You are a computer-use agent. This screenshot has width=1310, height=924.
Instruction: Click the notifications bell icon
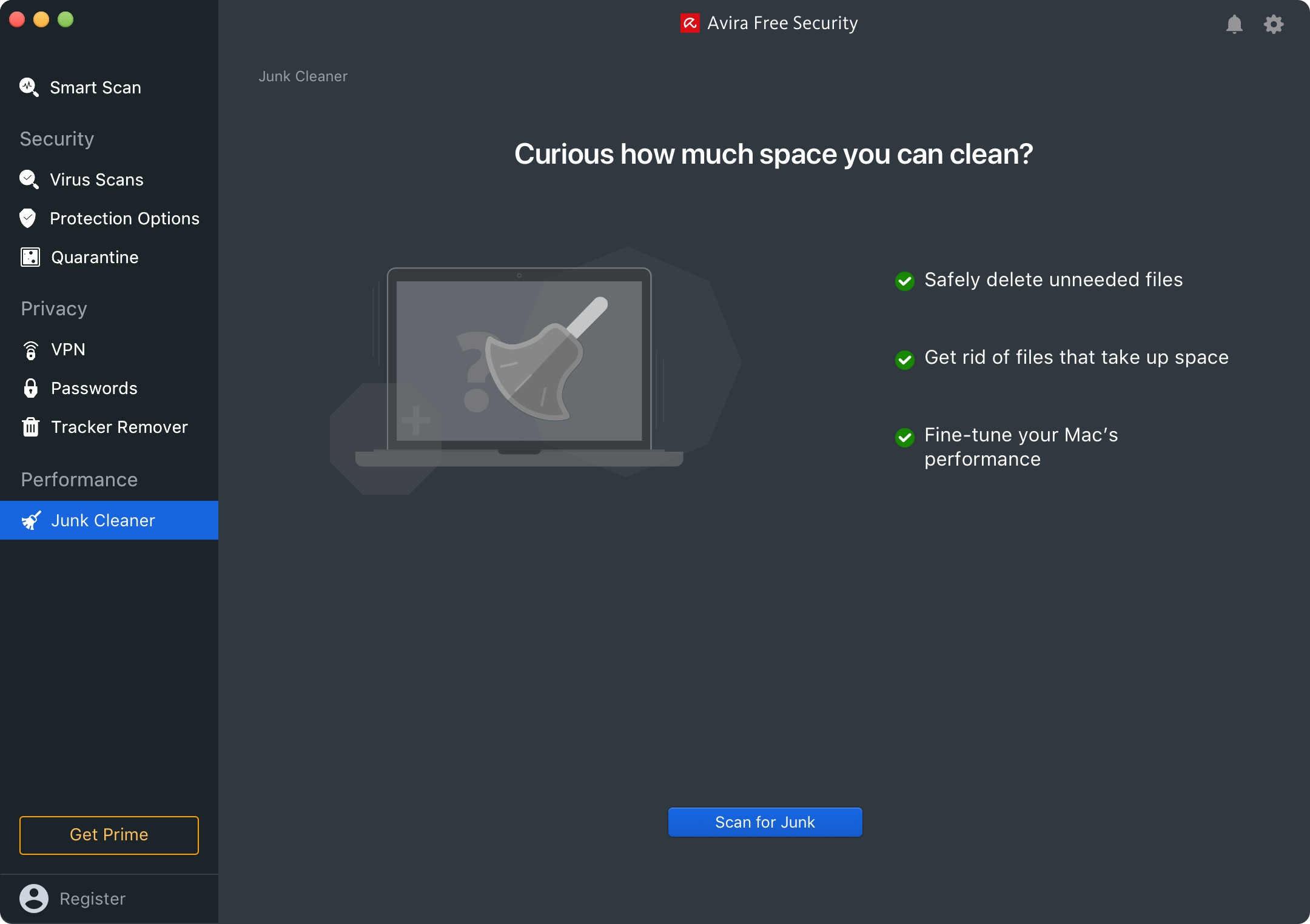click(x=1234, y=24)
